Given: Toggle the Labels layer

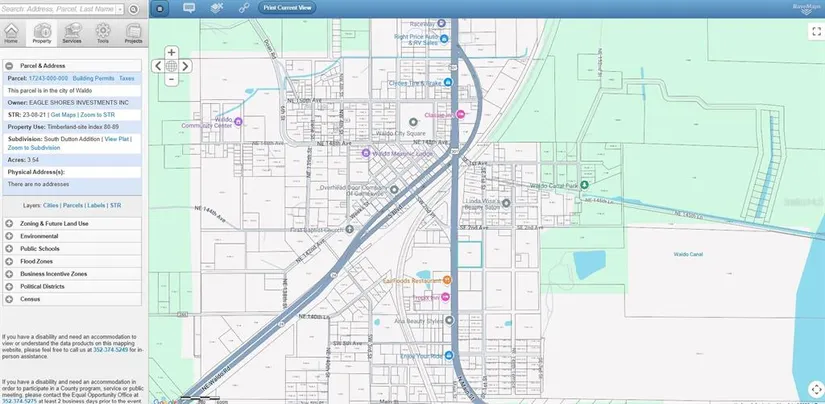Looking at the screenshot, I should tap(98, 204).
